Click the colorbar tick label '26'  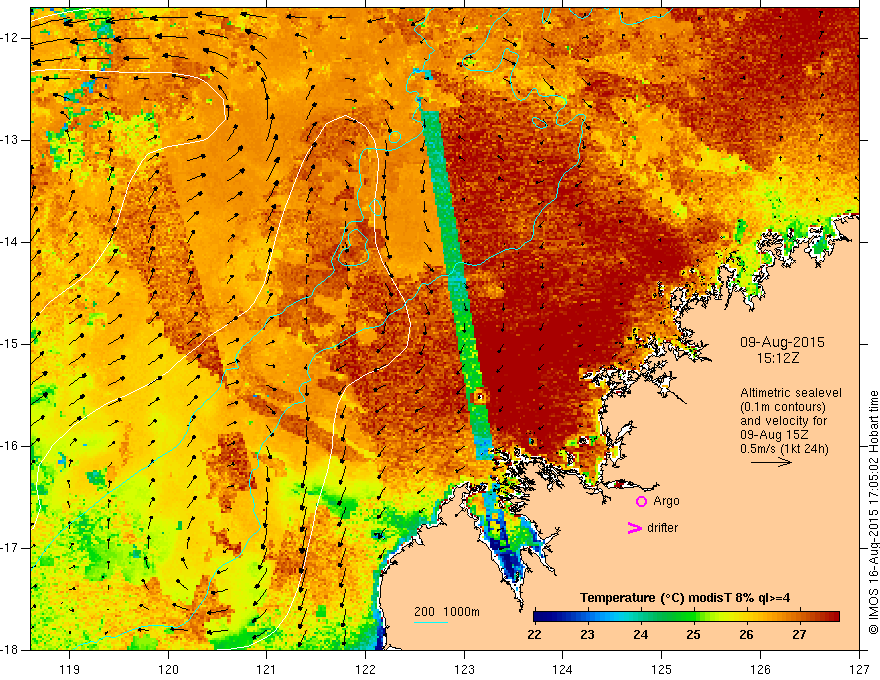pos(746,635)
